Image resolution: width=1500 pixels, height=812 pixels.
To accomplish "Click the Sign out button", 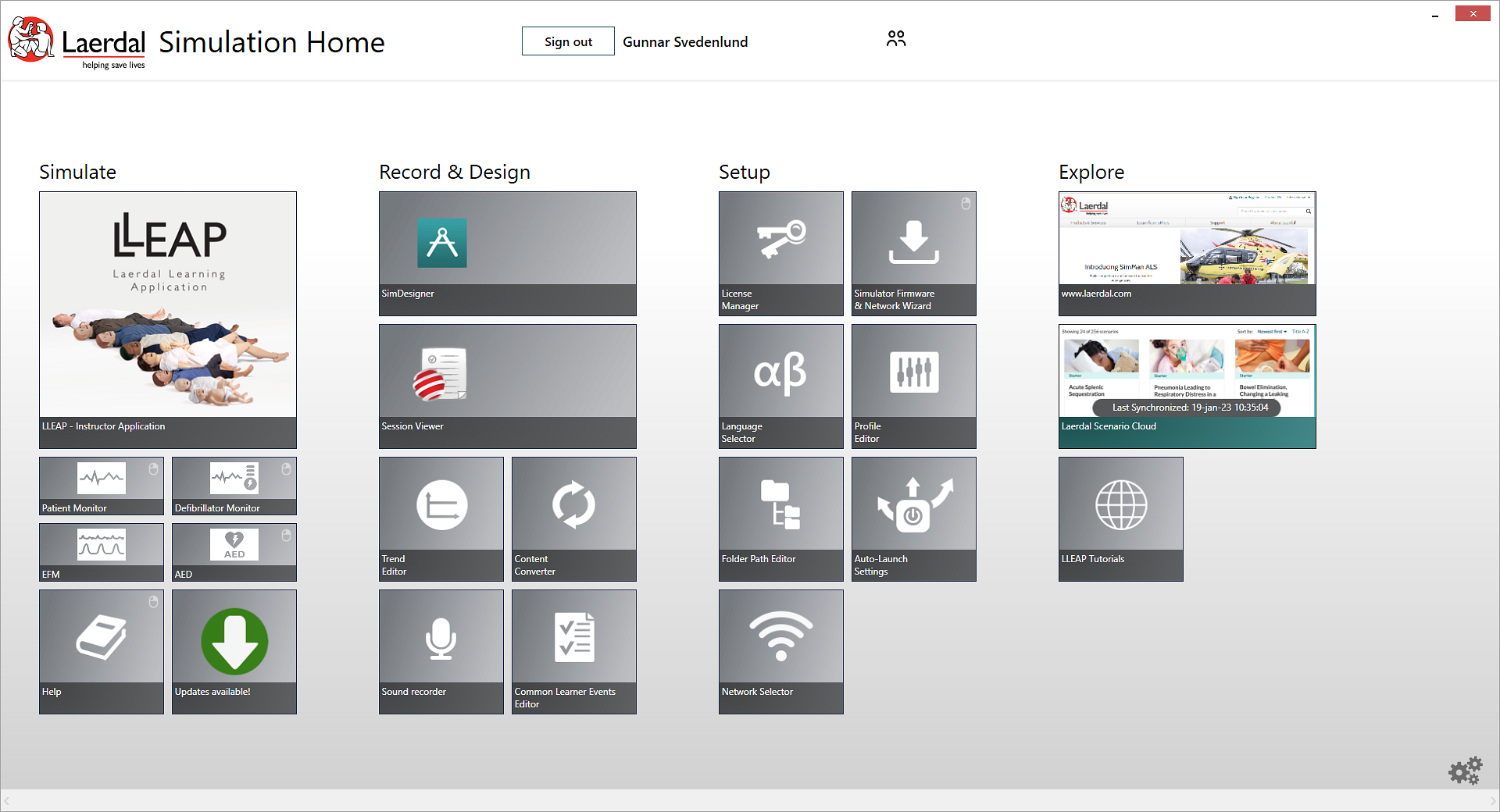I will click(x=568, y=41).
